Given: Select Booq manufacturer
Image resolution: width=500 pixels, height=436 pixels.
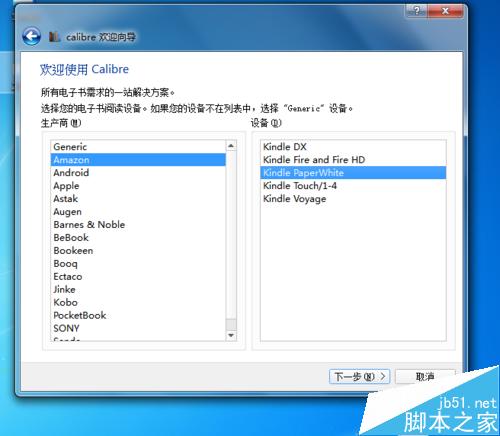Looking at the screenshot, I should coord(138,264).
